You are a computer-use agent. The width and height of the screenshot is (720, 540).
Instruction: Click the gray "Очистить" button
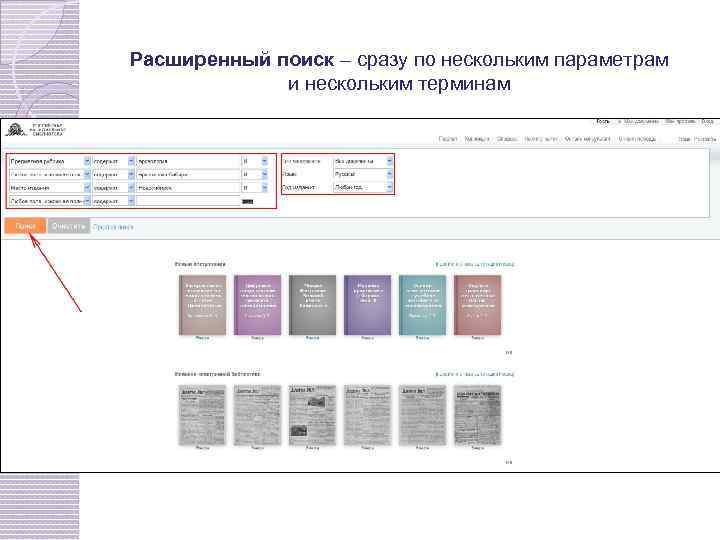point(68,226)
